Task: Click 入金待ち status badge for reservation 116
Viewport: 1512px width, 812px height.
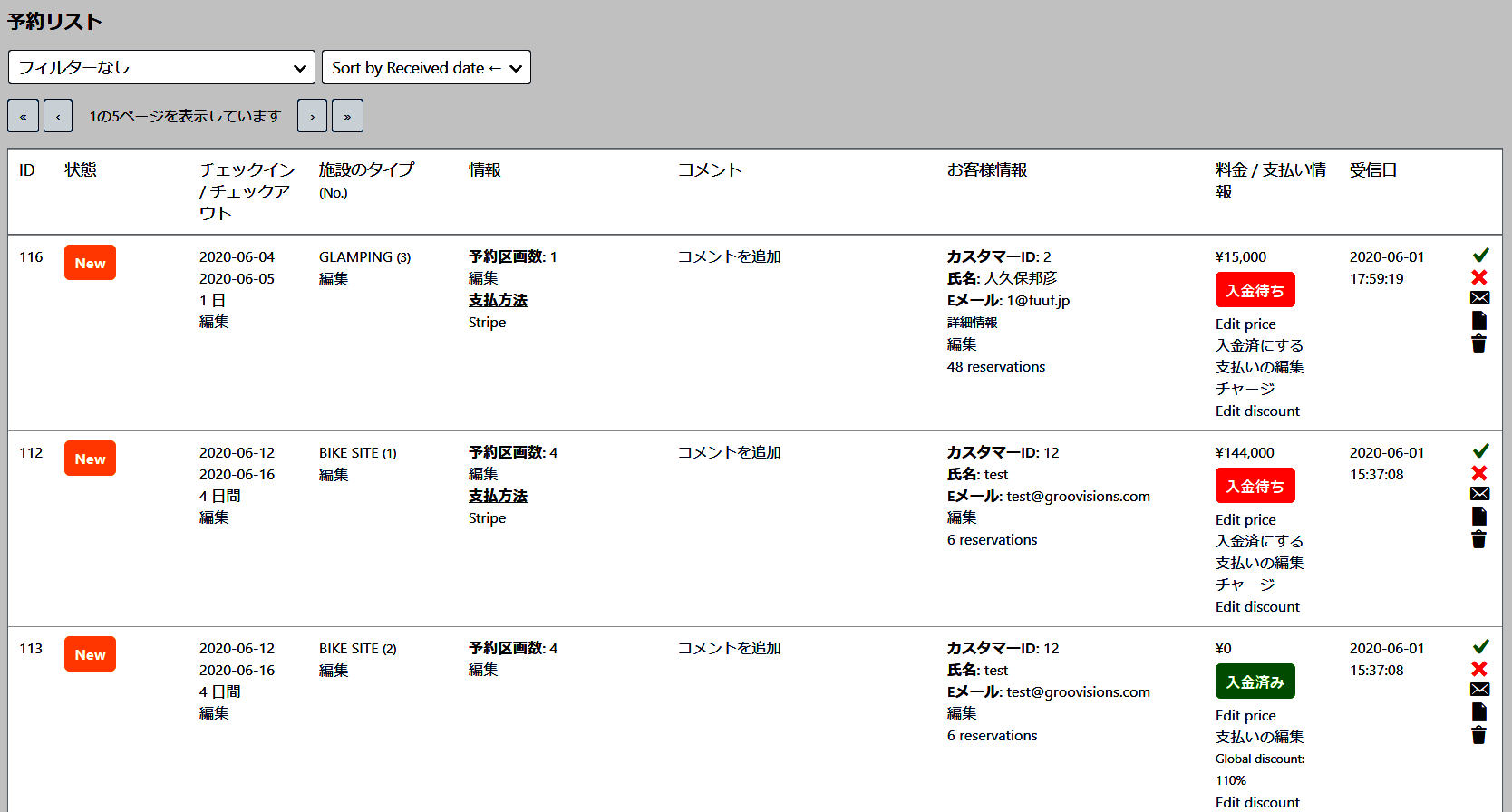Action: click(x=1255, y=290)
